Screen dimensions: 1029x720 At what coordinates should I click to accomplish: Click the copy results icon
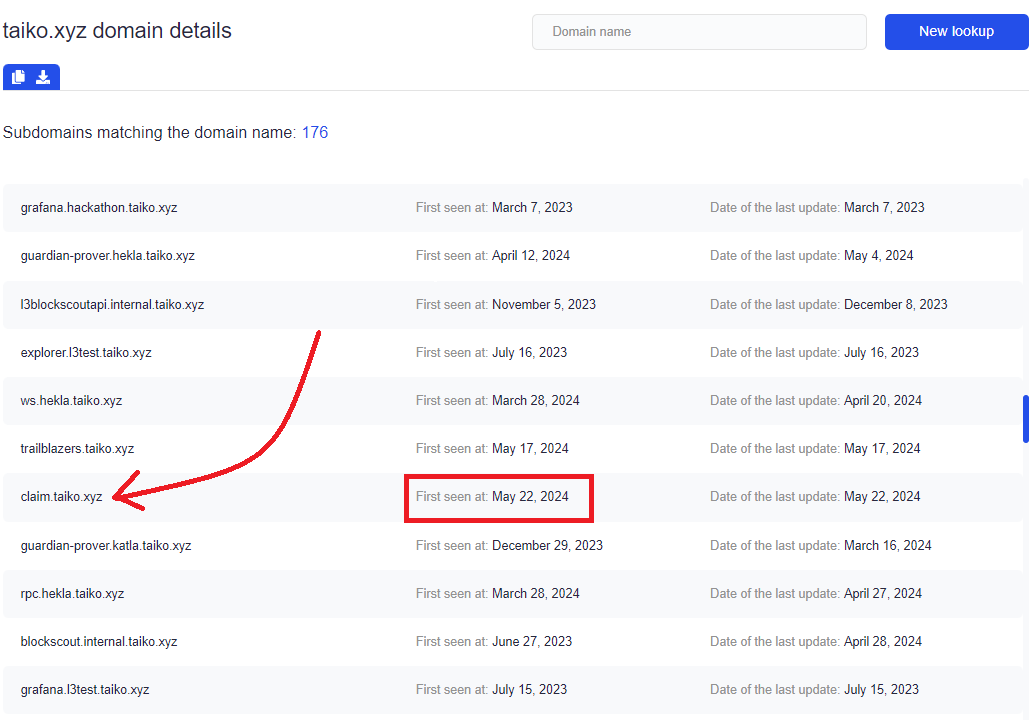pos(18,77)
